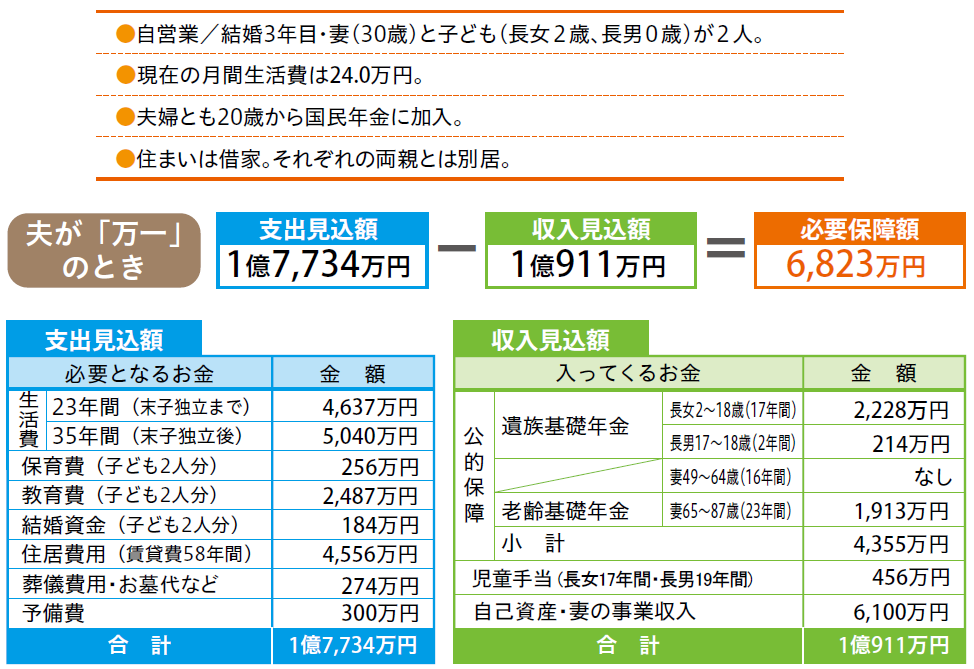
Task: Click the 214万円 amount cell
Action: tap(884, 443)
